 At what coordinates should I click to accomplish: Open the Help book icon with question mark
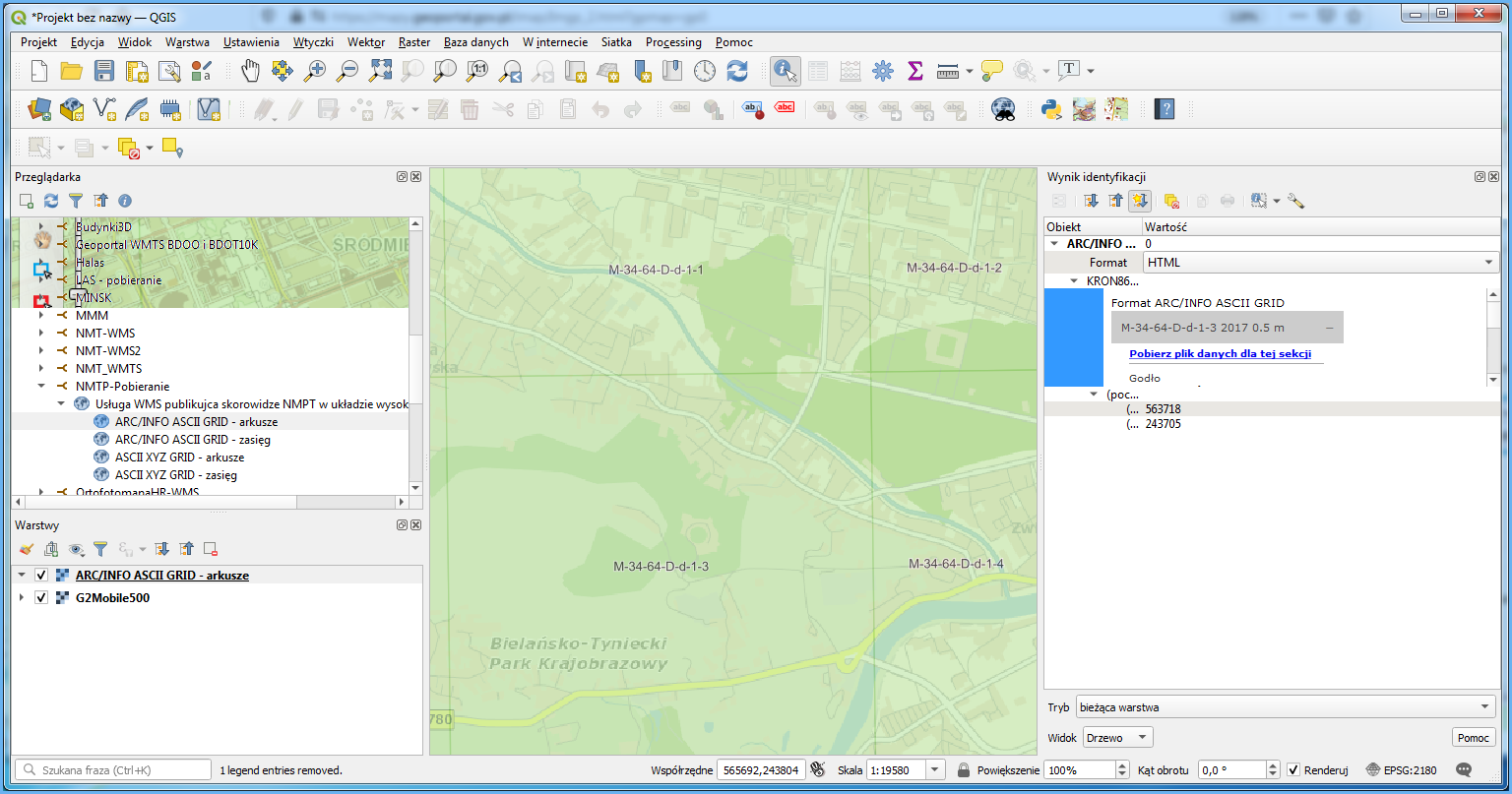click(x=1165, y=109)
